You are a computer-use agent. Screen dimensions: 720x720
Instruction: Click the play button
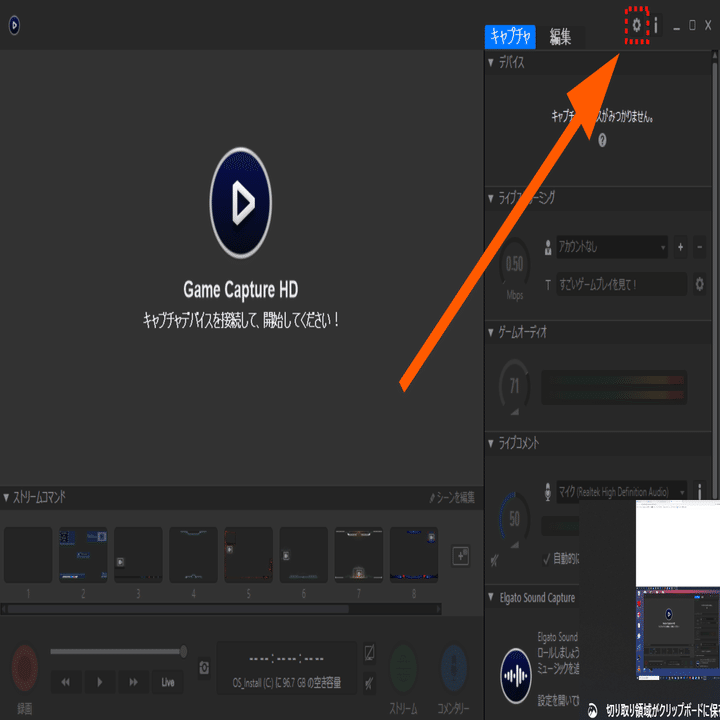[100, 682]
